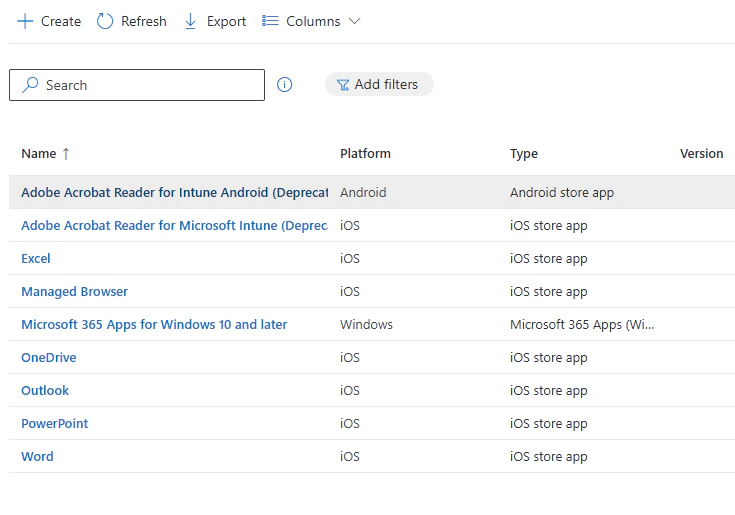Viewport: 735px width, 515px height.
Task: Click the magnifier icon in the search box
Action: point(30,85)
